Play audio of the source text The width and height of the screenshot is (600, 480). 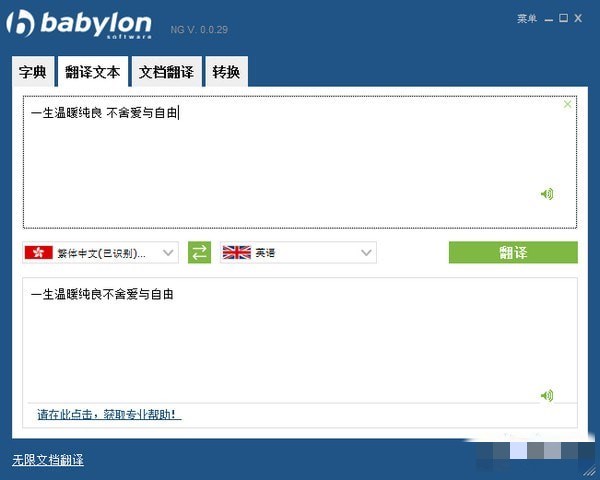(547, 194)
